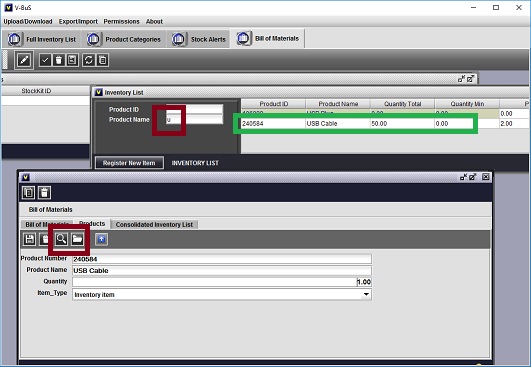The image size is (531, 367).
Task: Click the trash icon in Bill of Materials window
Action: [44, 193]
